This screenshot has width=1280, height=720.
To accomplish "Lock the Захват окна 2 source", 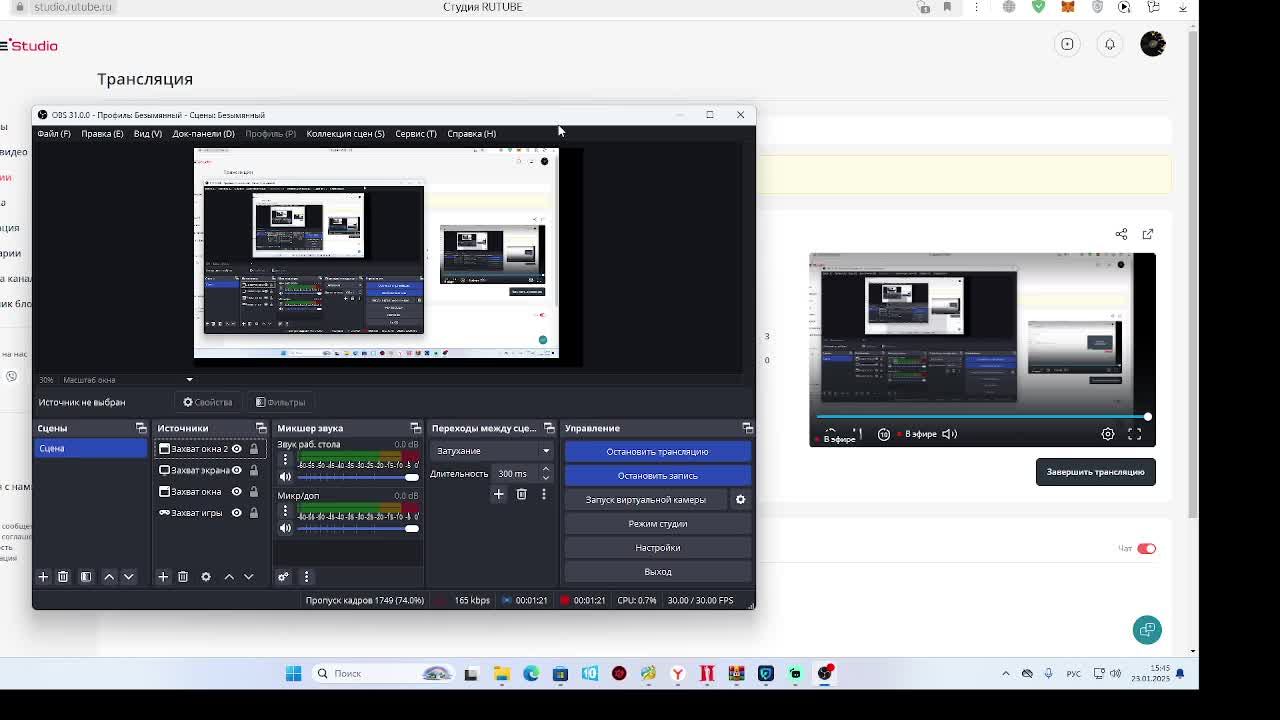I will point(254,449).
